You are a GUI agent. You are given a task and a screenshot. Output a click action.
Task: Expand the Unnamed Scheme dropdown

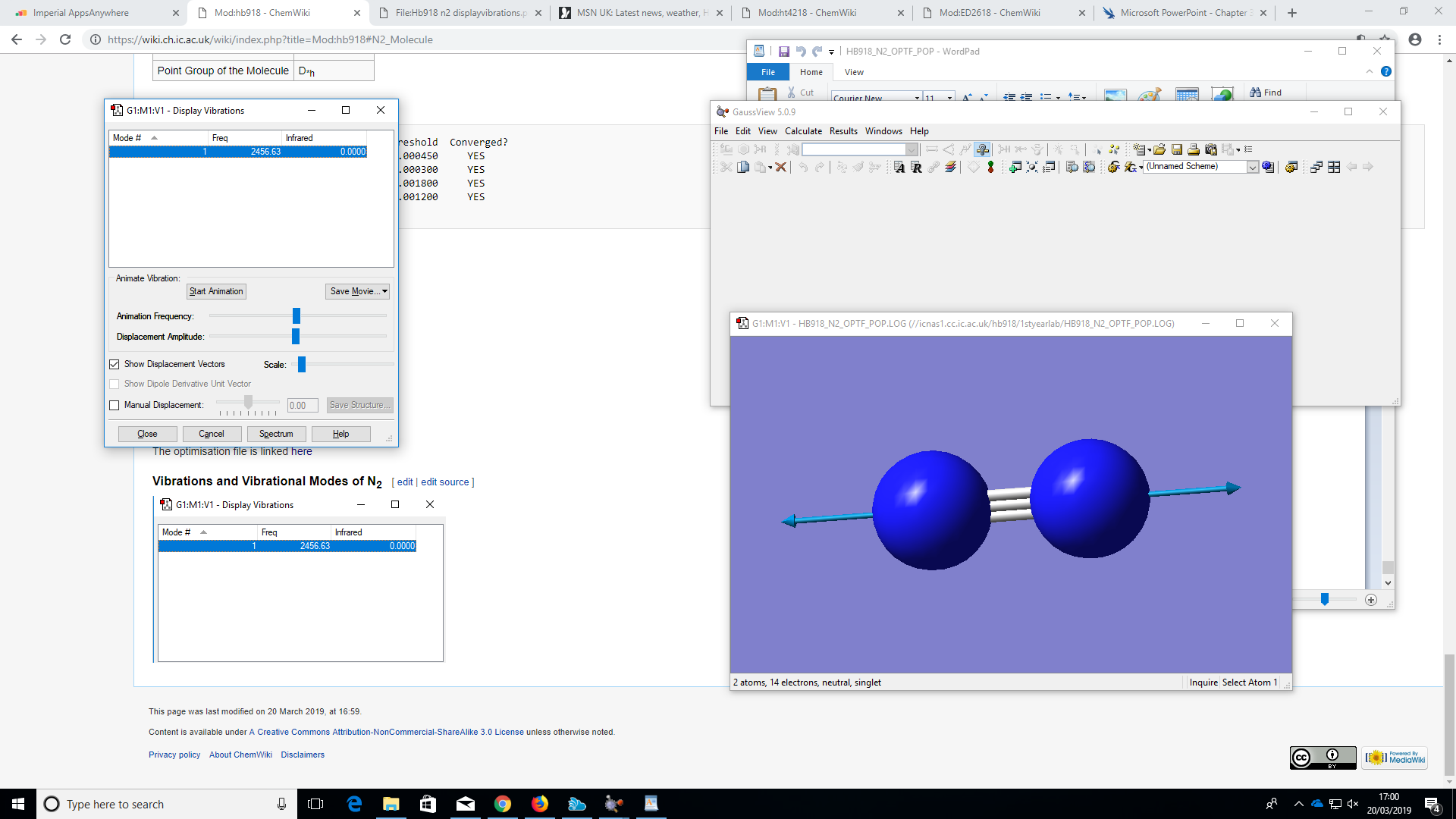(1252, 167)
